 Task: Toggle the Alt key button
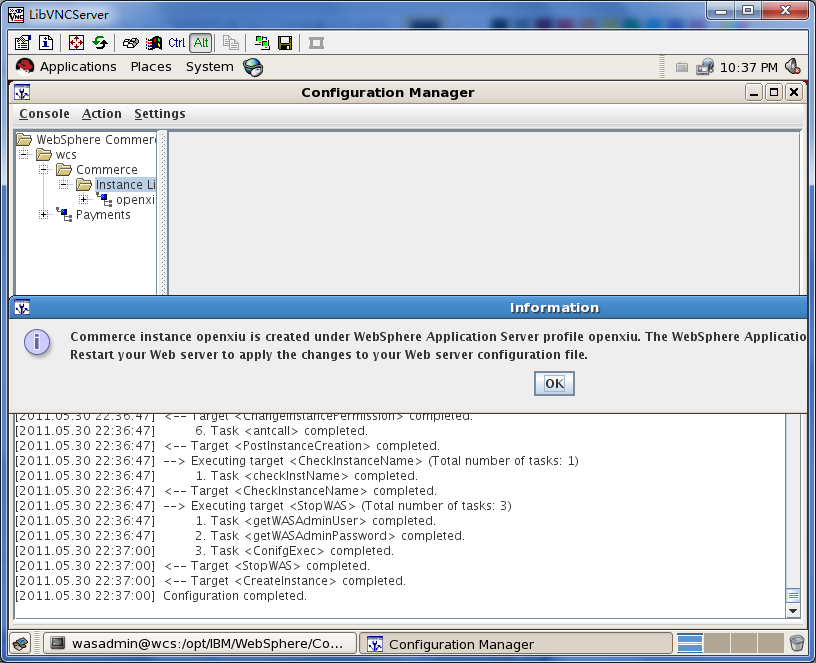(x=201, y=43)
